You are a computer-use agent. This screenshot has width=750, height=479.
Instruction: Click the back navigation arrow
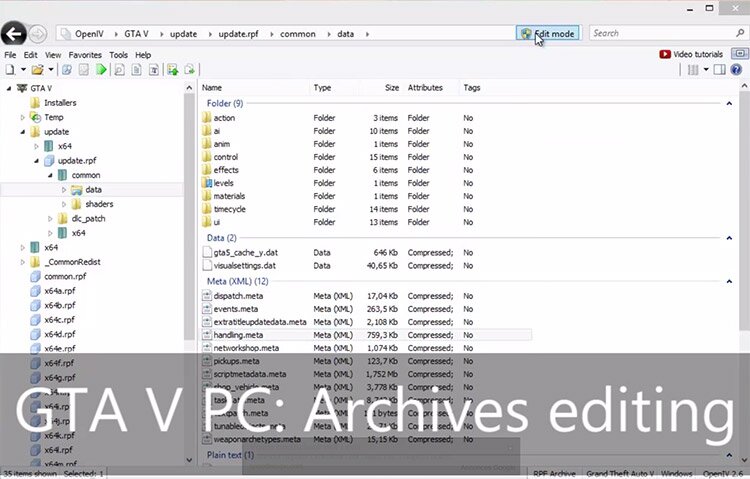[x=14, y=34]
